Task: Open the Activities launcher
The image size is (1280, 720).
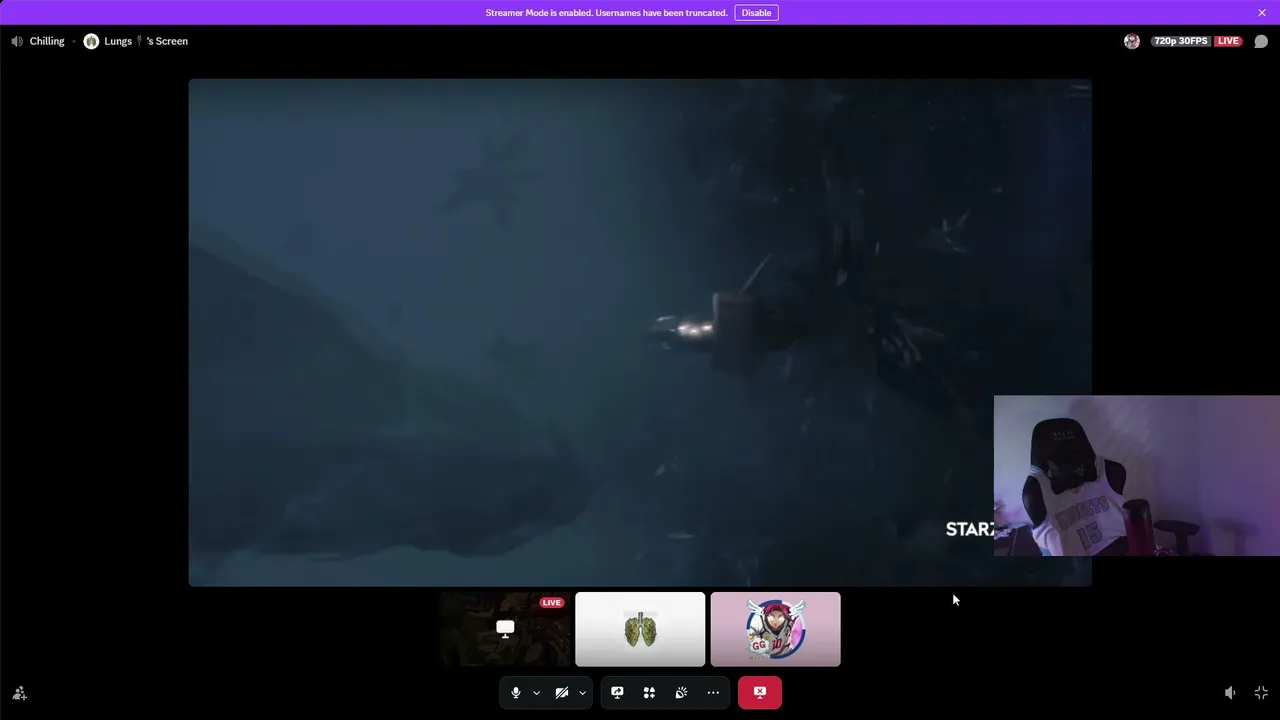Action: pos(649,692)
